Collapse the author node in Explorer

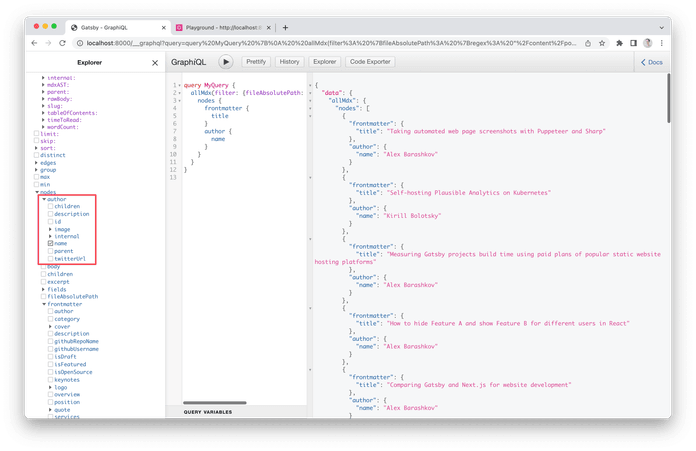coord(44,199)
